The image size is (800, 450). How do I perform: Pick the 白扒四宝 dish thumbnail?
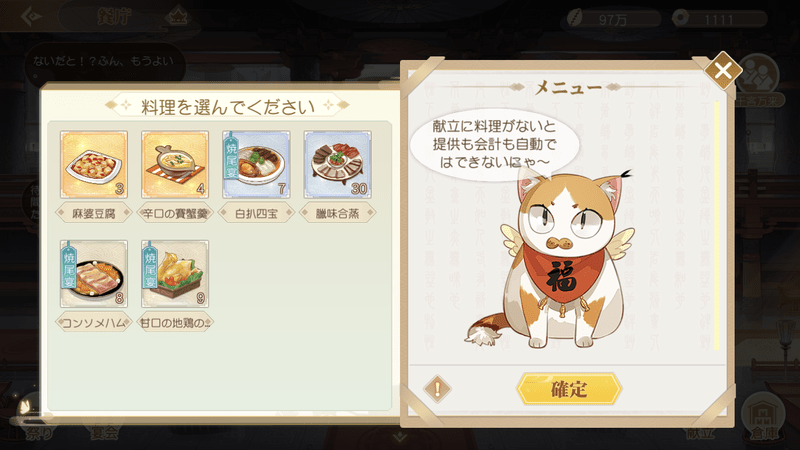[x=256, y=164]
